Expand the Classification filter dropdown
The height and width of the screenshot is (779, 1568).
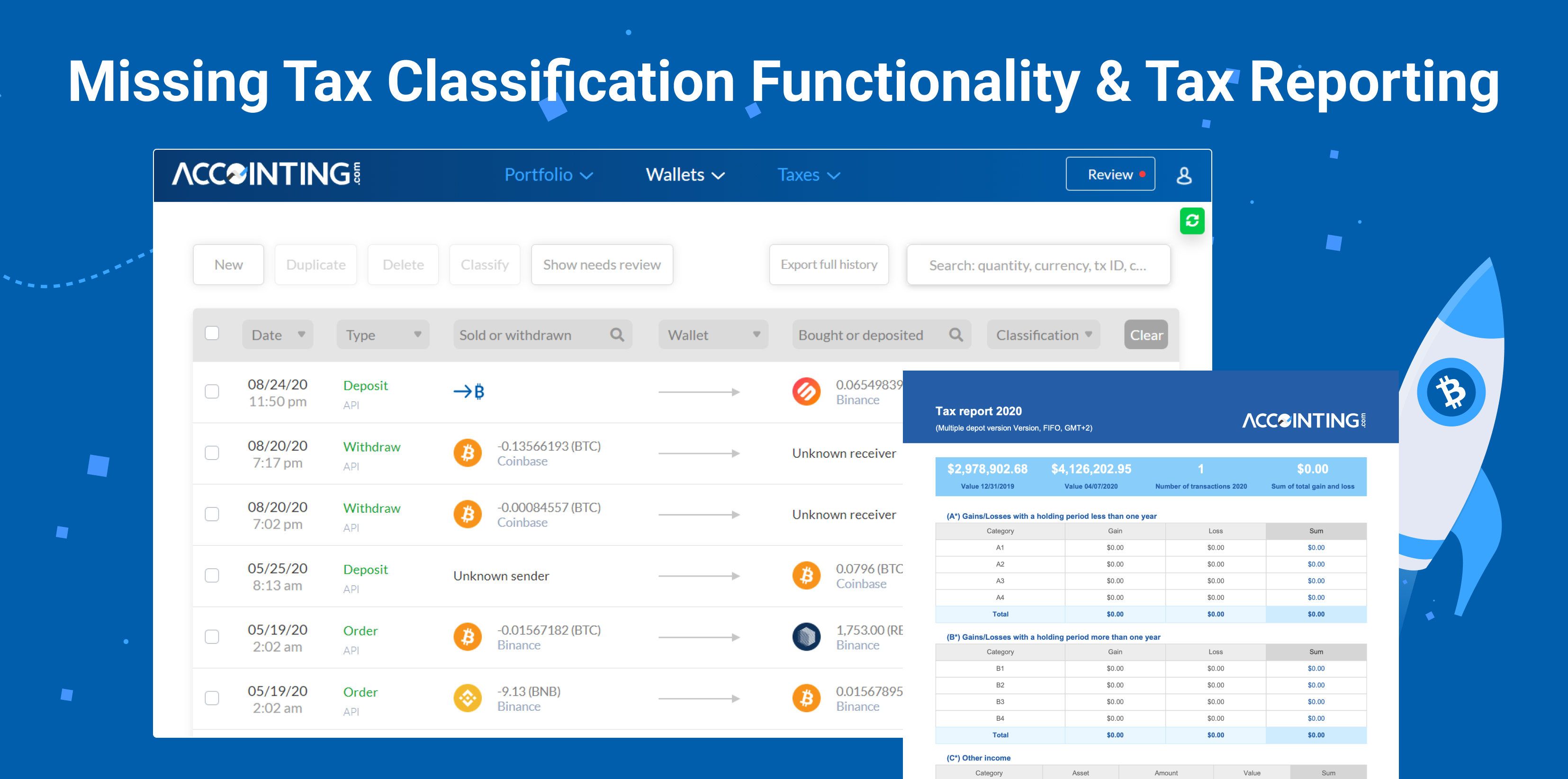point(1043,335)
